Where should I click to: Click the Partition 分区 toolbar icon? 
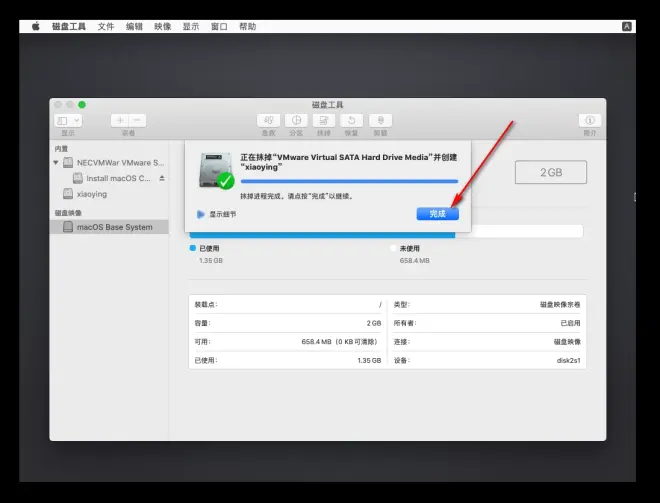click(x=296, y=120)
